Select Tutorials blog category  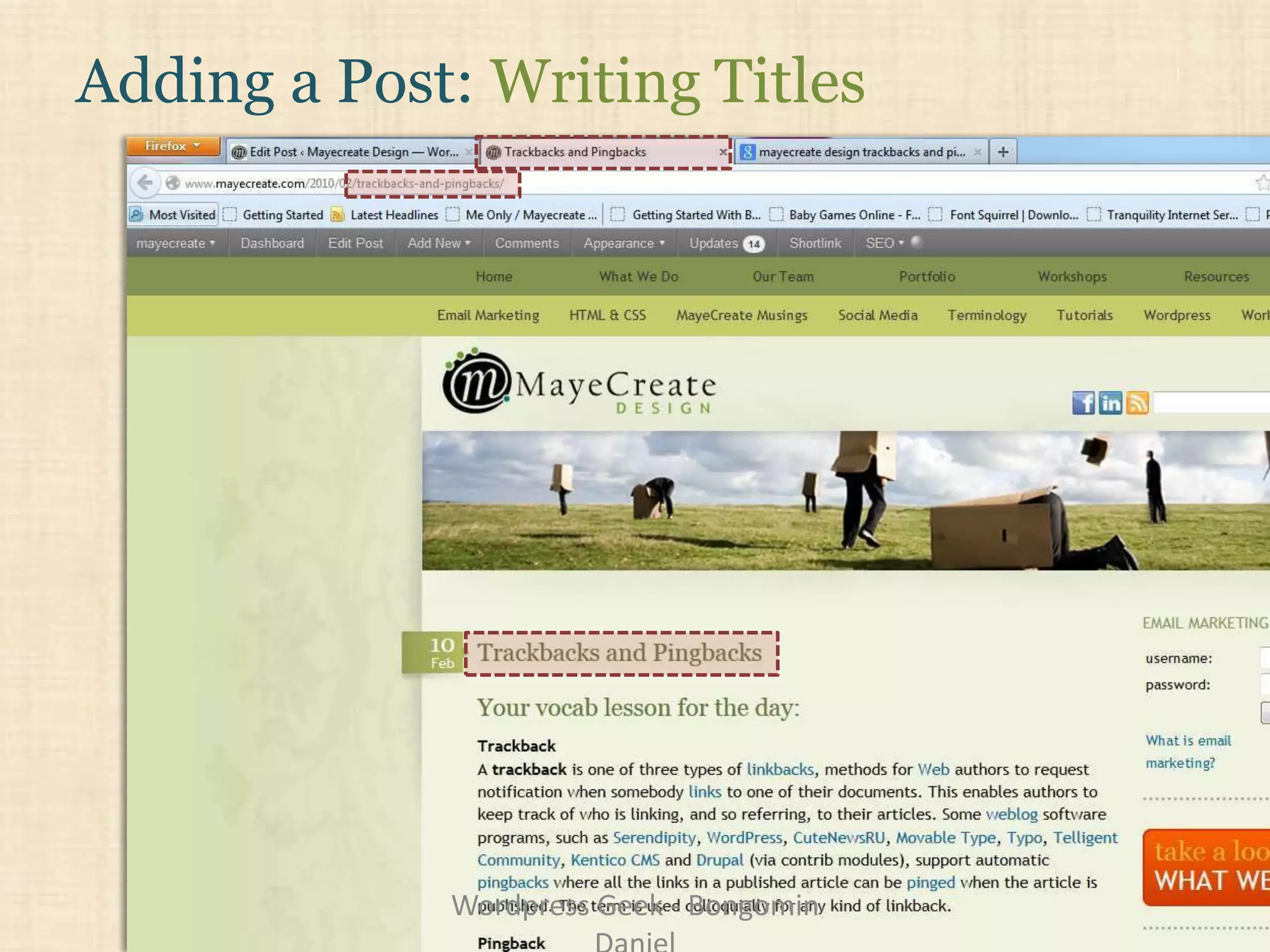tap(1085, 315)
